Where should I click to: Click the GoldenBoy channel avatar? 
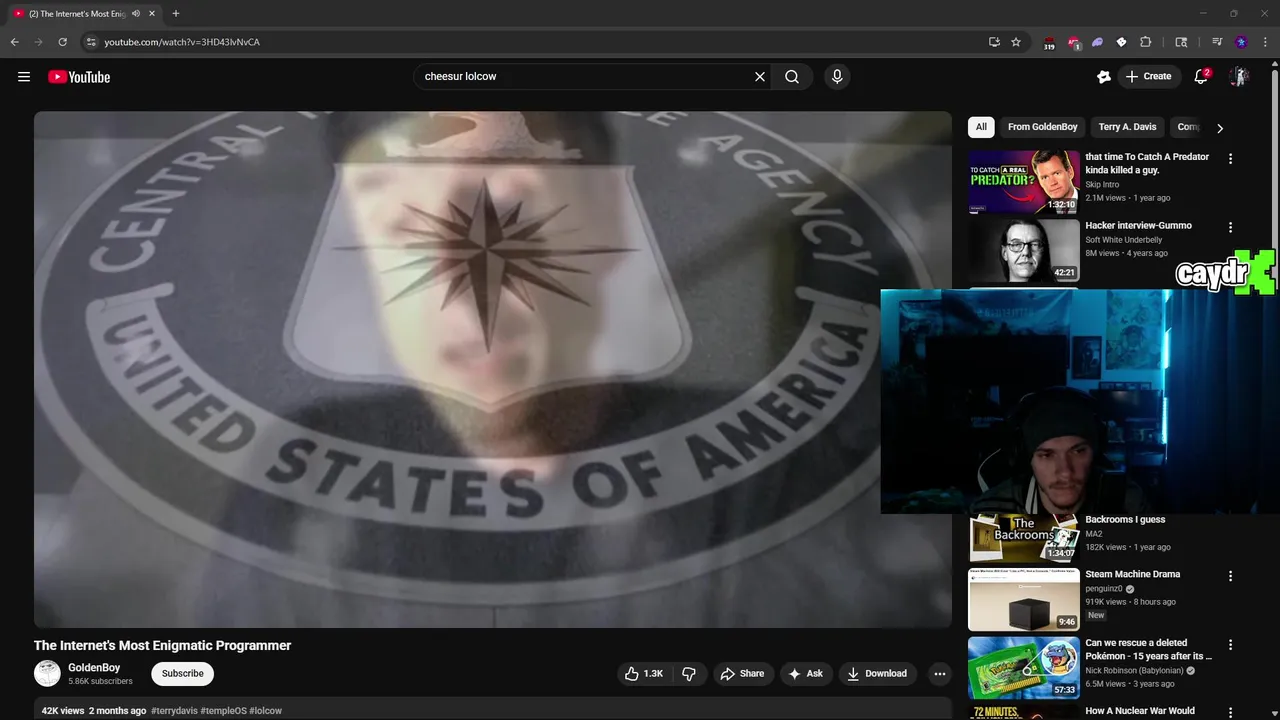point(47,674)
